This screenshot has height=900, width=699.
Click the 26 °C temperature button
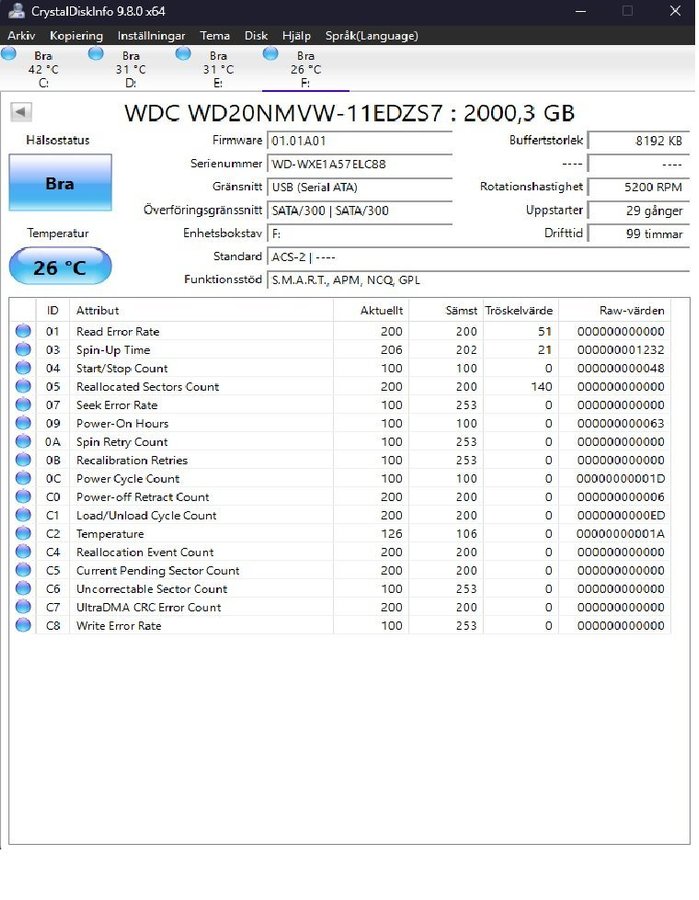click(x=60, y=267)
